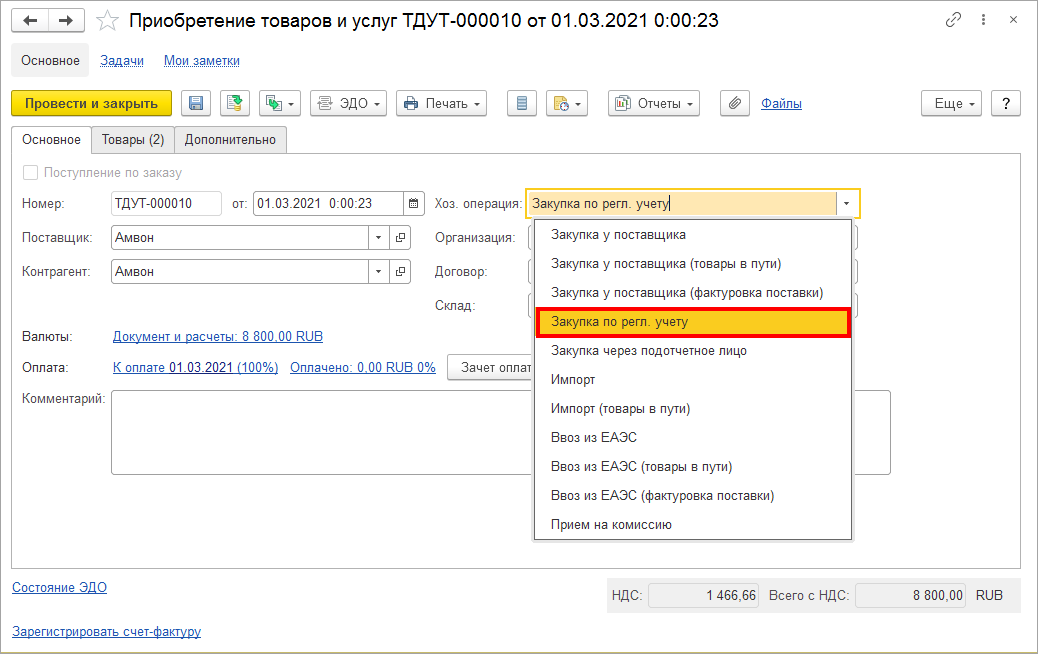Open the Печать dropdown button
The height and width of the screenshot is (654, 1038).
coord(442,103)
